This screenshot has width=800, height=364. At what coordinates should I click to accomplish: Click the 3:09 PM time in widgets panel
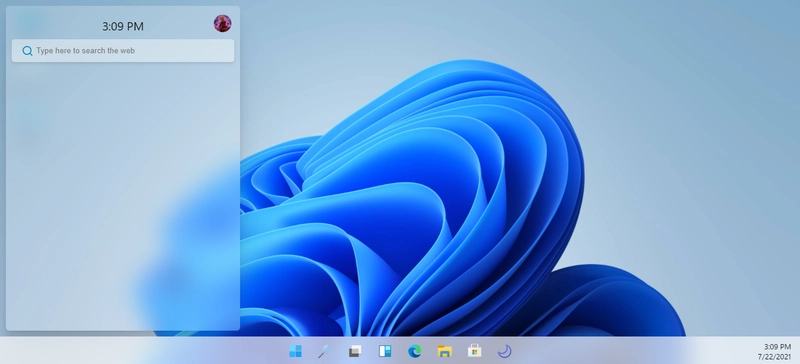coord(123,27)
